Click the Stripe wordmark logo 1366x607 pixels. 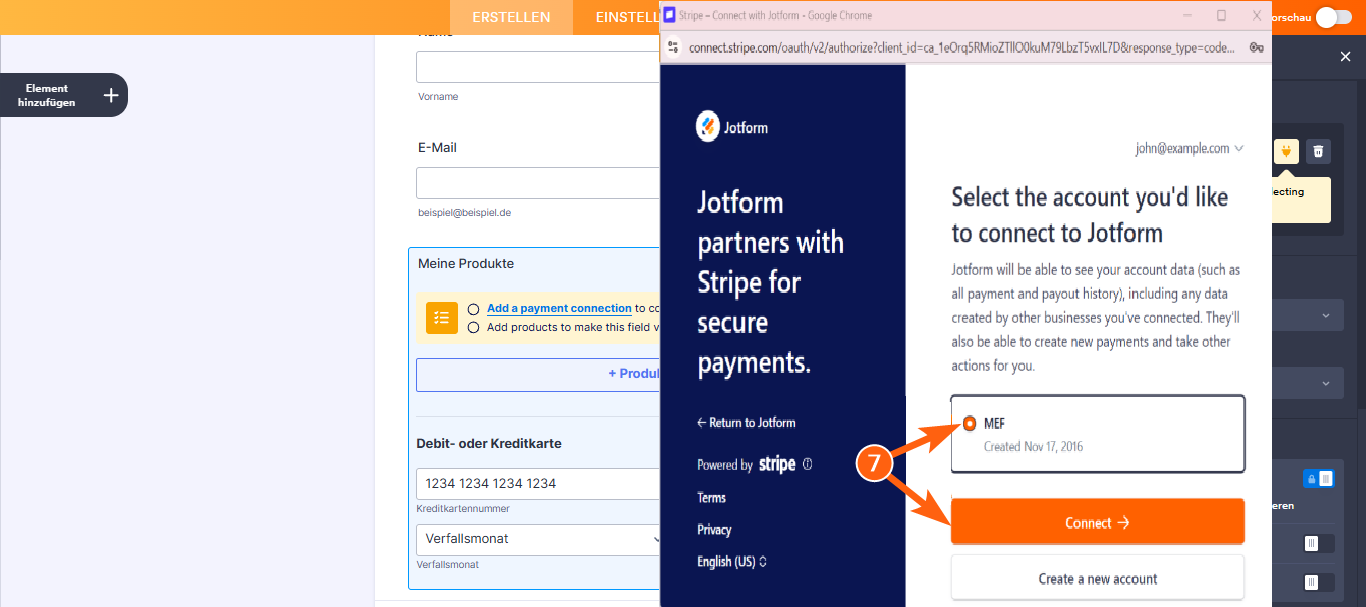click(777, 464)
